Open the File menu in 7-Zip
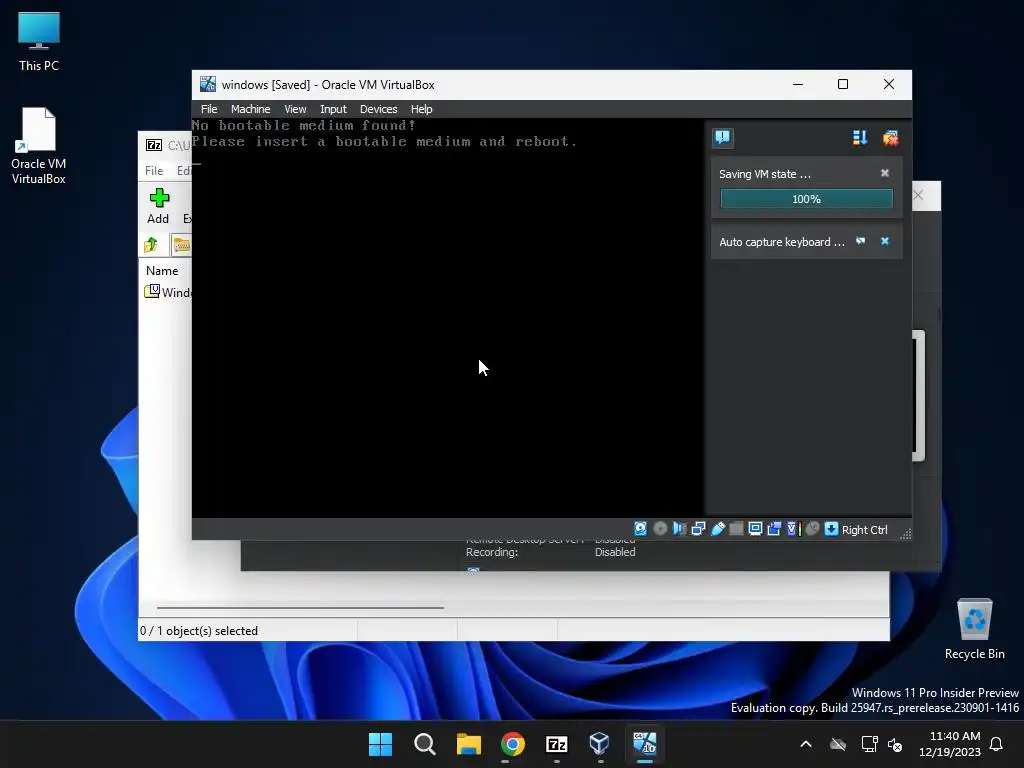The height and width of the screenshot is (768, 1024). (154, 170)
